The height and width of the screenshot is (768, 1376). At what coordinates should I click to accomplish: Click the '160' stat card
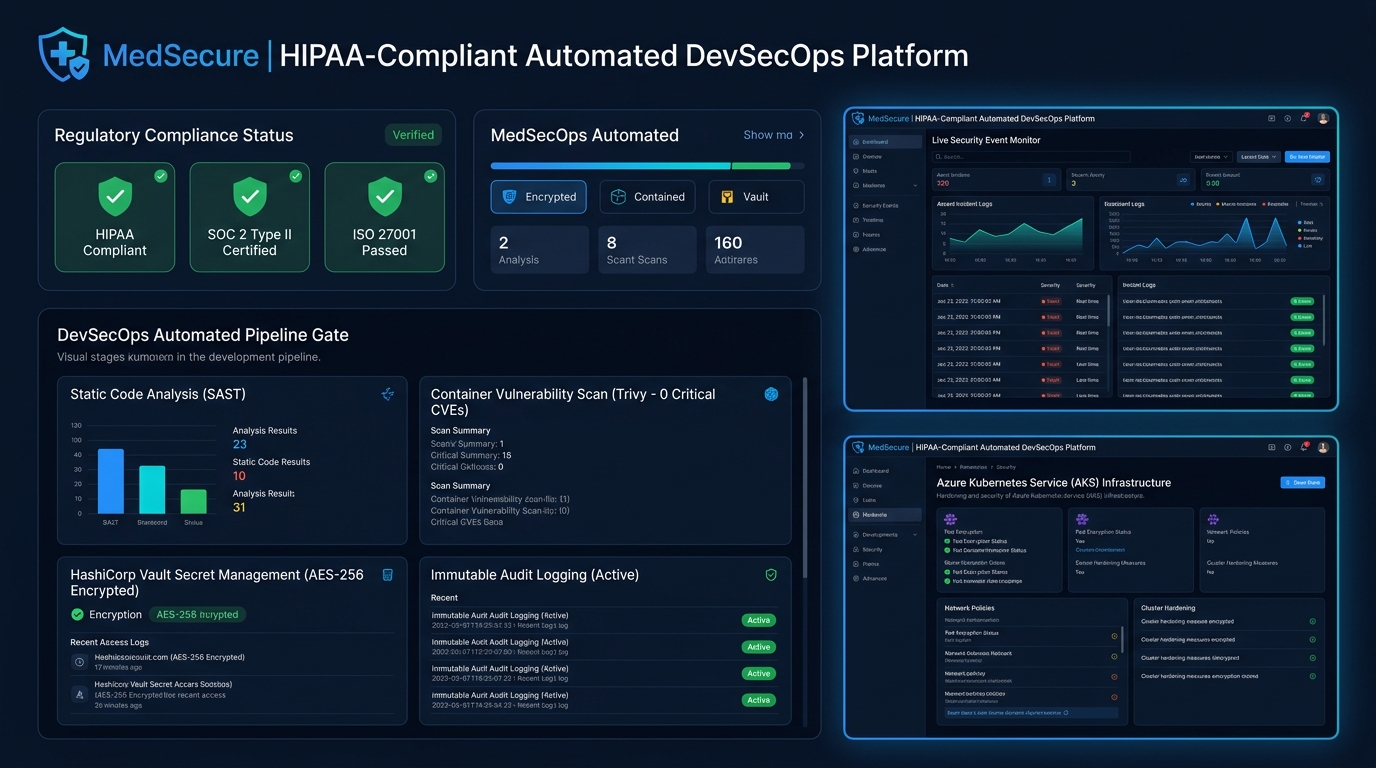click(x=755, y=250)
